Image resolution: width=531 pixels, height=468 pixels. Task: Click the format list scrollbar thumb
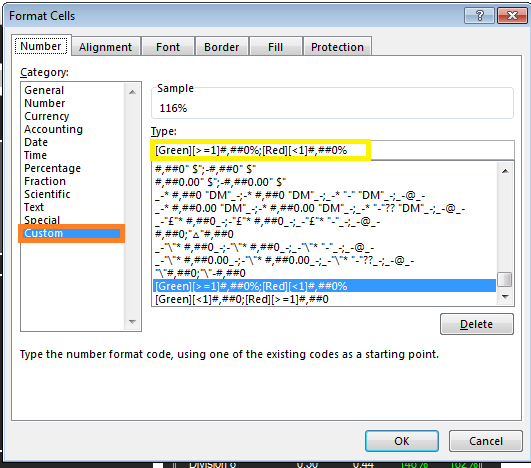[x=505, y=280]
